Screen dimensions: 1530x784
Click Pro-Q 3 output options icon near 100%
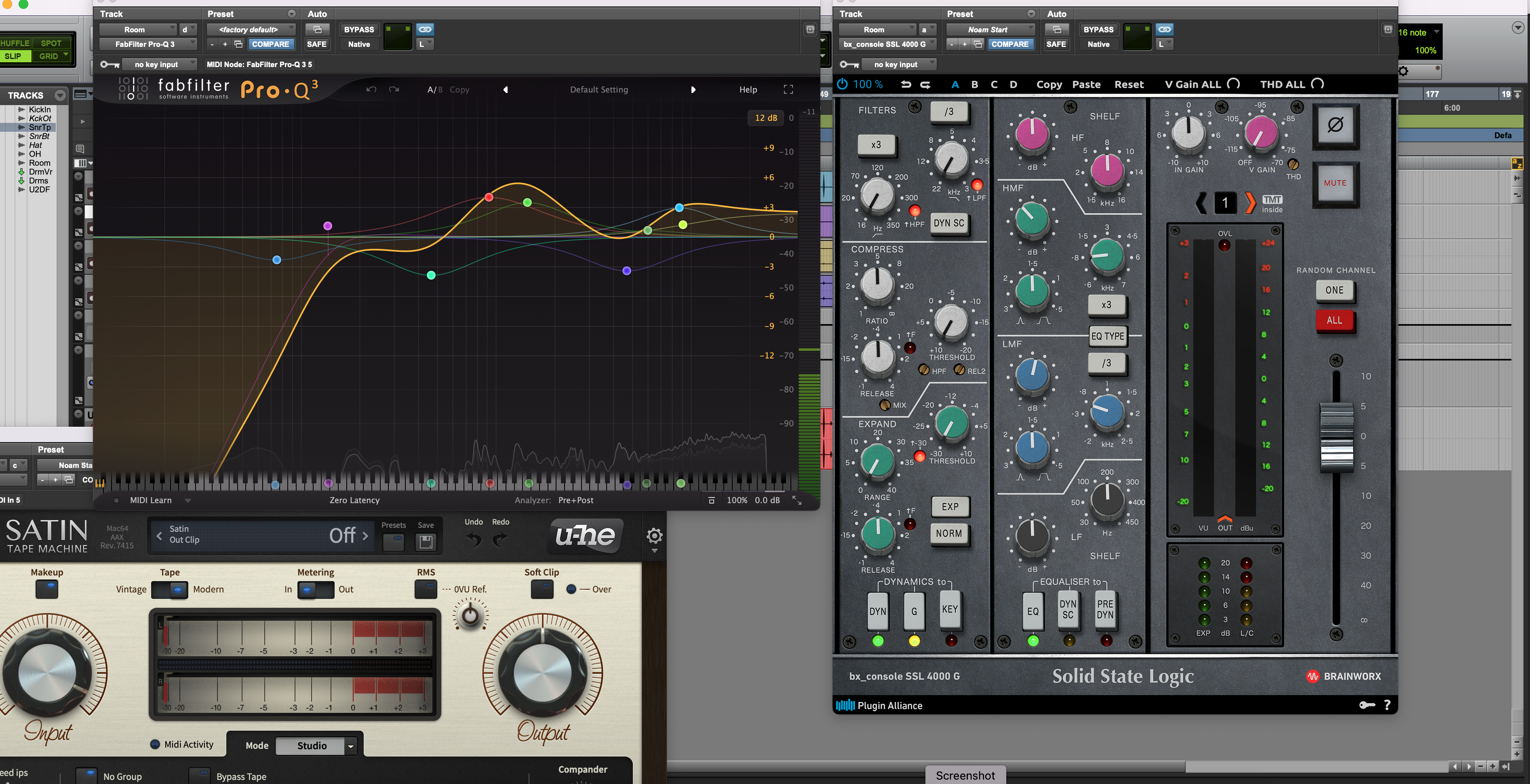click(x=712, y=501)
